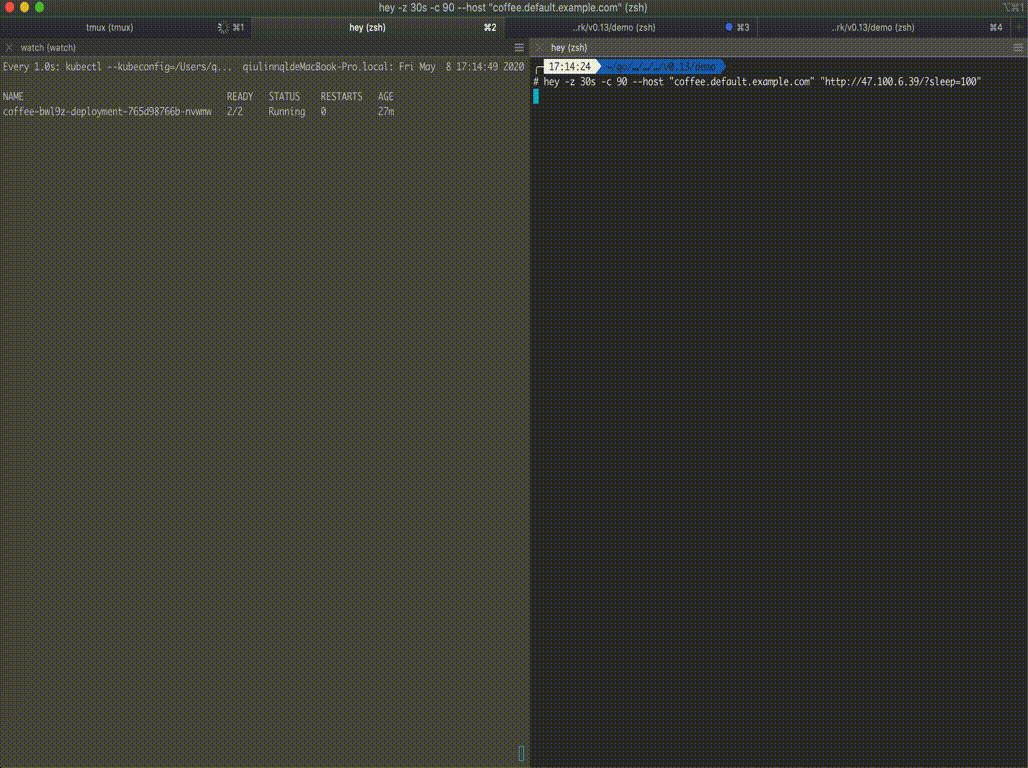
Task: Click the blue prompt directory path segment
Action: pos(661,67)
